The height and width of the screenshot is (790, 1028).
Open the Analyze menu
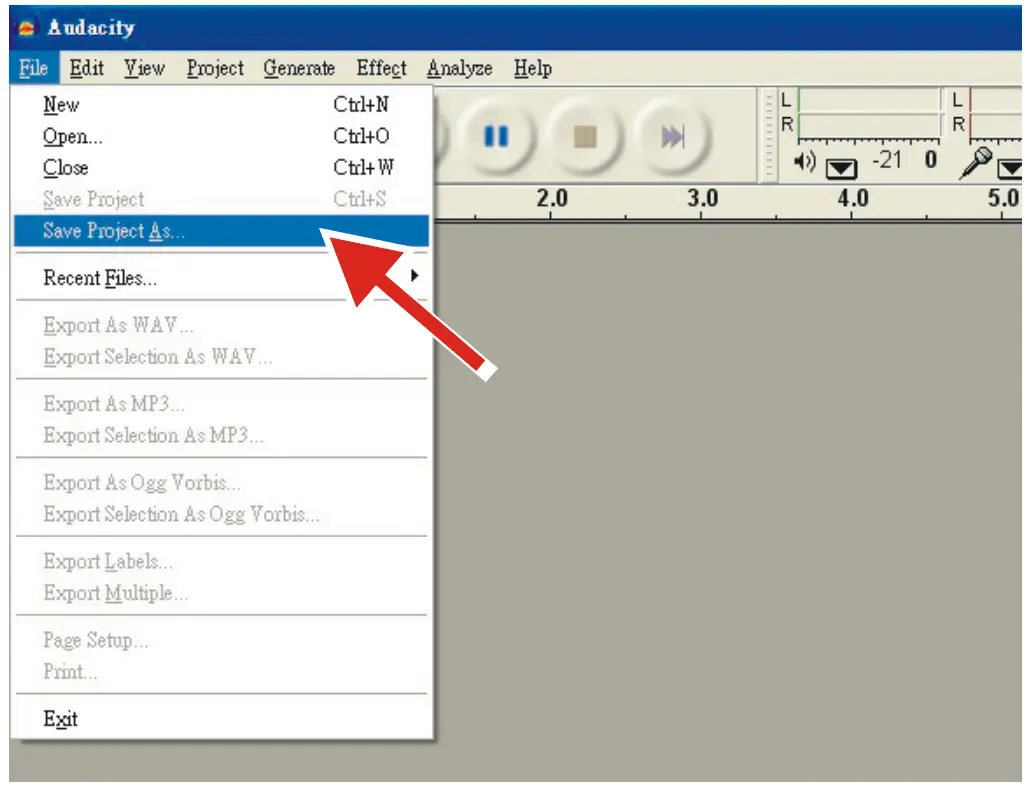pyautogui.click(x=460, y=68)
